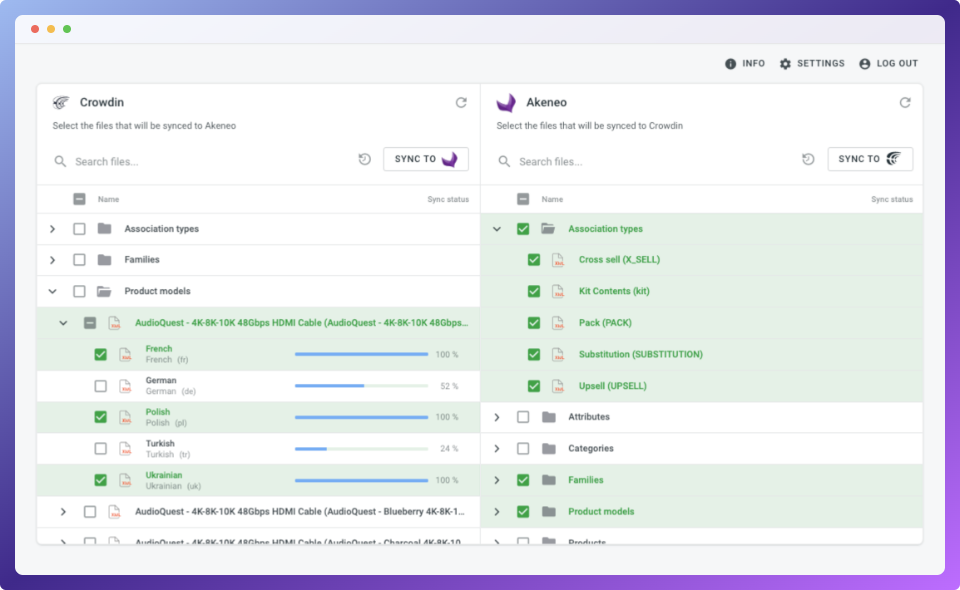The image size is (960, 590).
Task: Check Crowdin Association types checkbox
Action: 79,229
